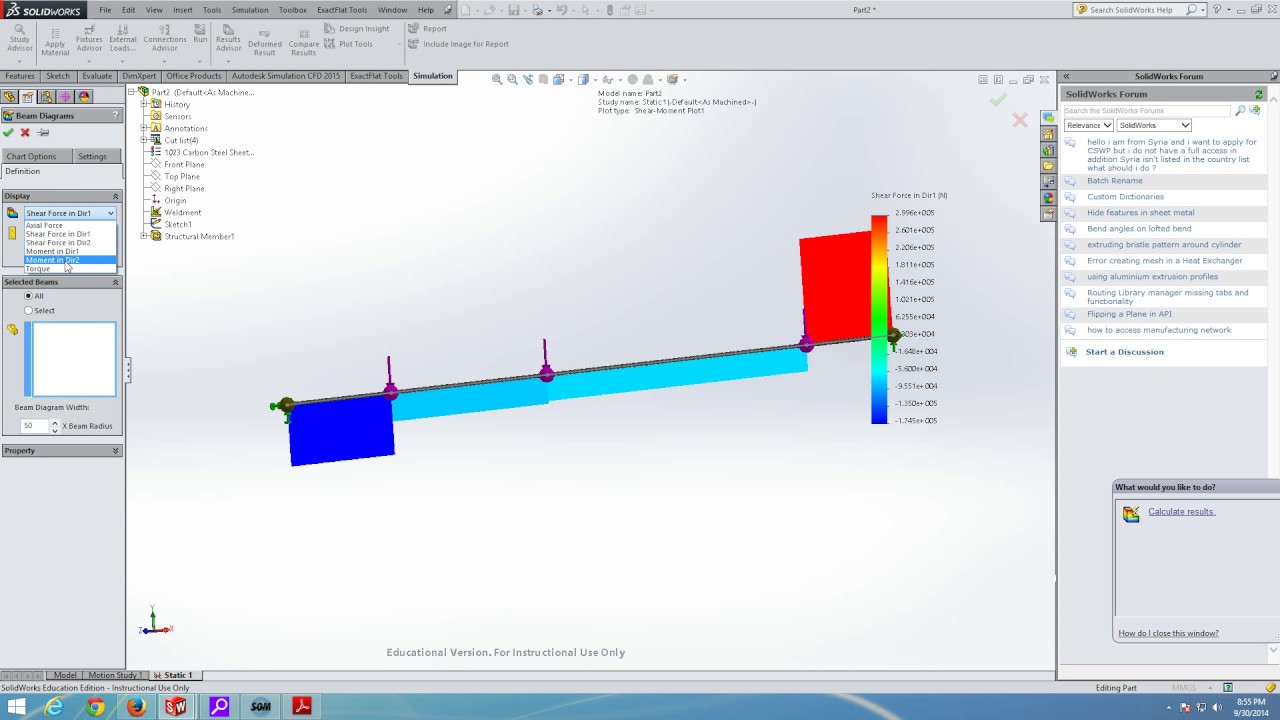Open PropertyManager tab icon
1280x720 pixels.
tap(28, 97)
